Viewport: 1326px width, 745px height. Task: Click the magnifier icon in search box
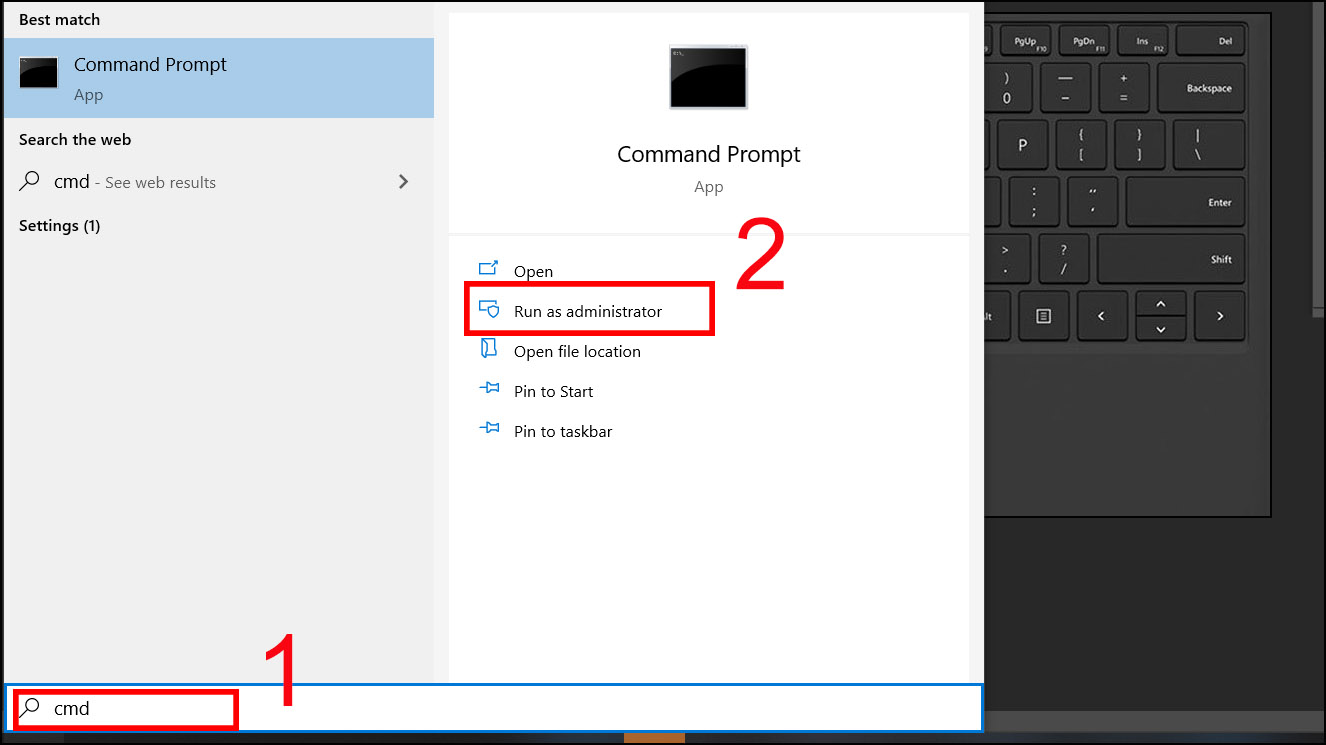click(30, 708)
